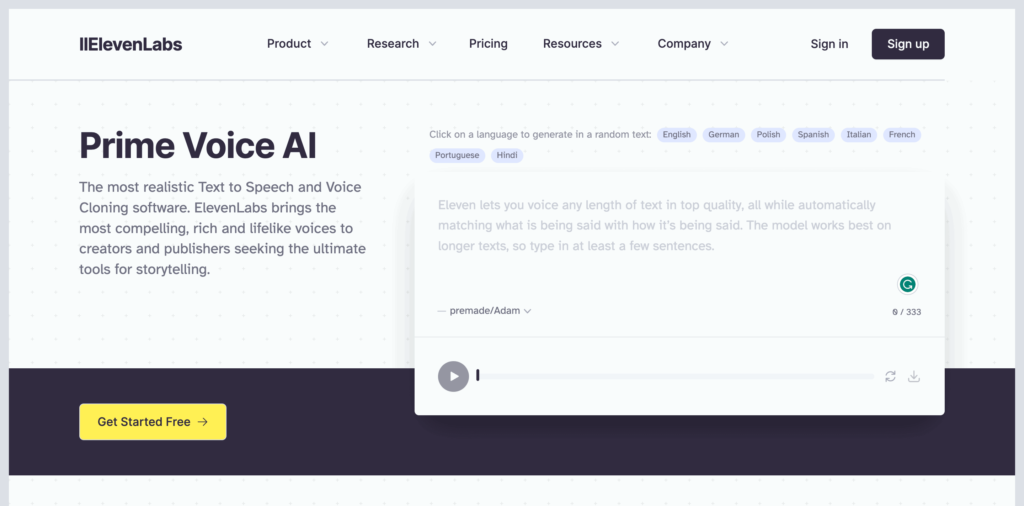Screen dimensions: 1024x506
Task: Click the download audio icon
Action: coord(914,376)
